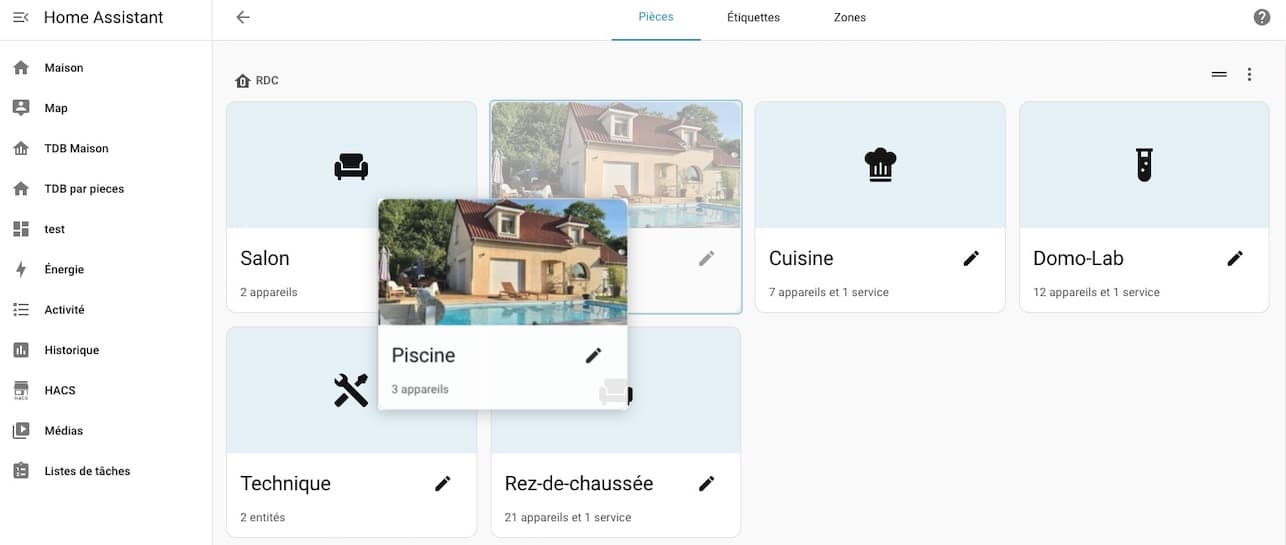
Task: Open the help question mark icon
Action: click(1262, 17)
